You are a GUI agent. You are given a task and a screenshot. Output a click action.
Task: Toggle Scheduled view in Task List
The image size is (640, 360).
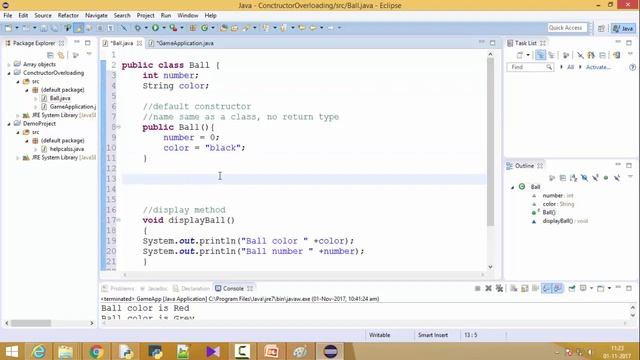pyautogui.click(x=551, y=55)
